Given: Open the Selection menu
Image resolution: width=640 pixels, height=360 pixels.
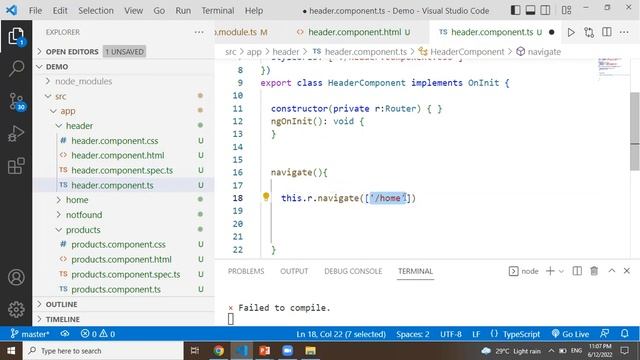Looking at the screenshot, I should [96, 11].
